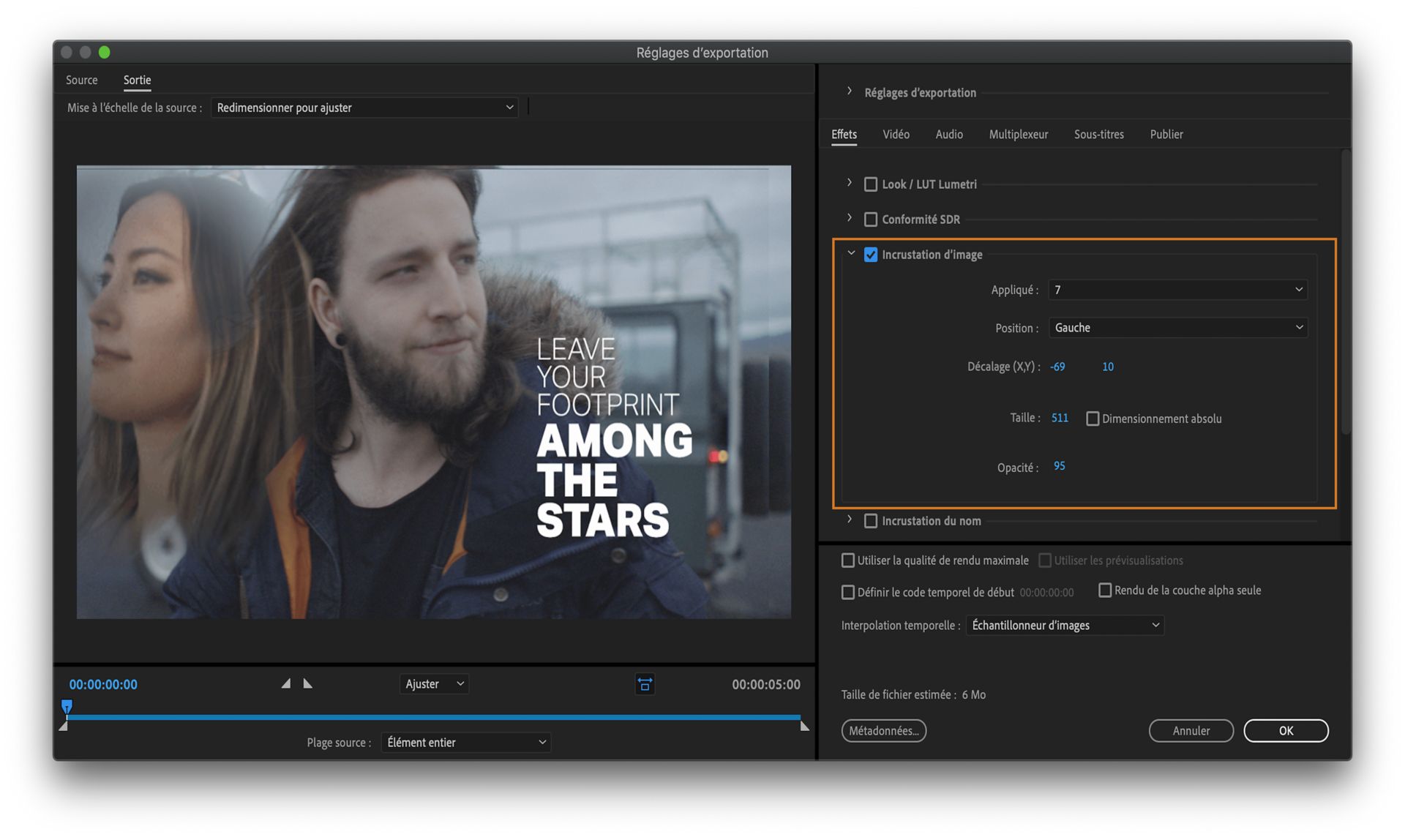Uncheck the Incrustation d'image checkbox
Screen dimensions: 1405x840
tap(870, 255)
